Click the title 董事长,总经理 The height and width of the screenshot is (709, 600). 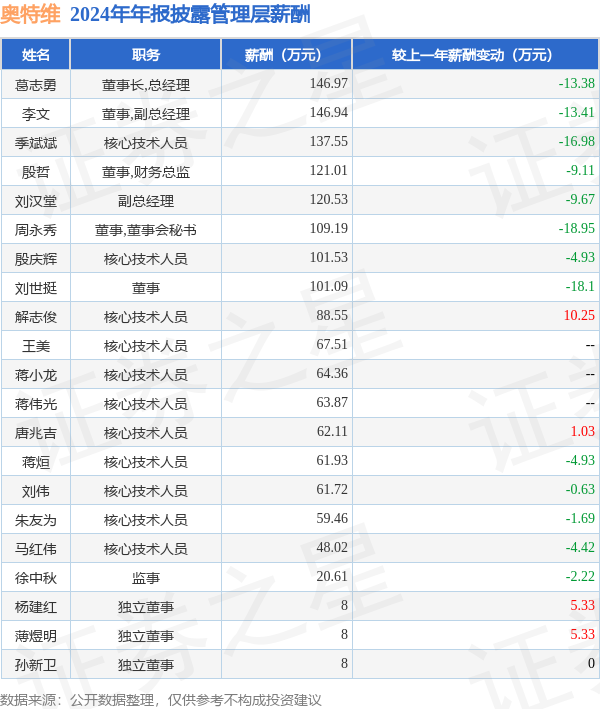(146, 85)
